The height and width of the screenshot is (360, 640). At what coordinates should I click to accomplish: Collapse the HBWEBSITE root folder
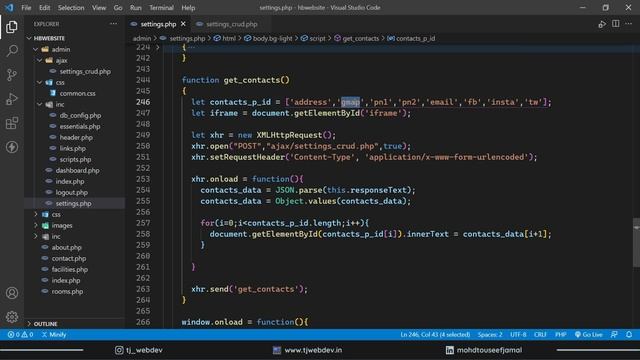(29, 38)
